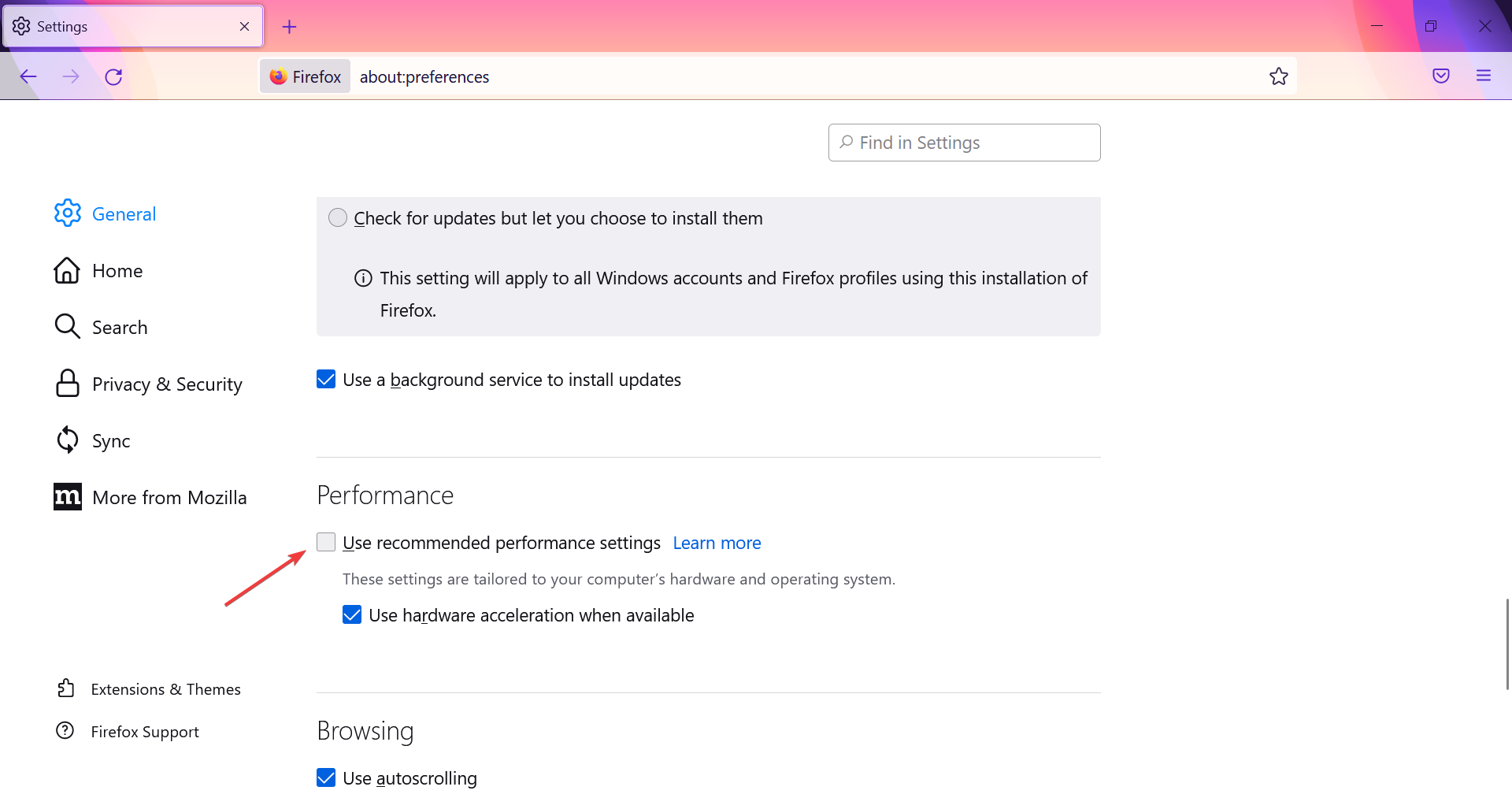Restore down the Firefox window
This screenshot has width=1512, height=794.
(1431, 26)
